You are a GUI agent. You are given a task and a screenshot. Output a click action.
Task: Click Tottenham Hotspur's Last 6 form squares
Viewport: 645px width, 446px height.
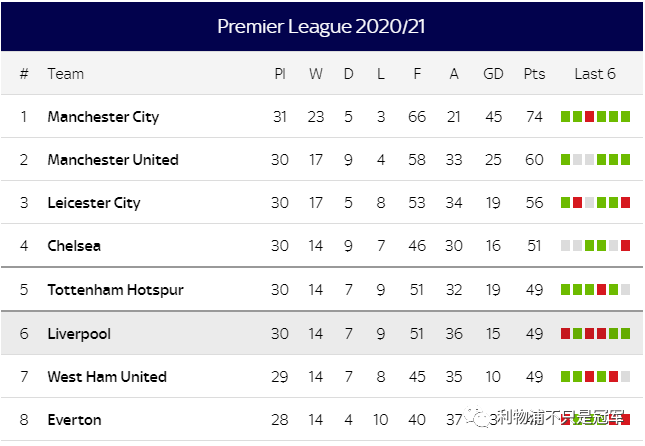click(595, 290)
